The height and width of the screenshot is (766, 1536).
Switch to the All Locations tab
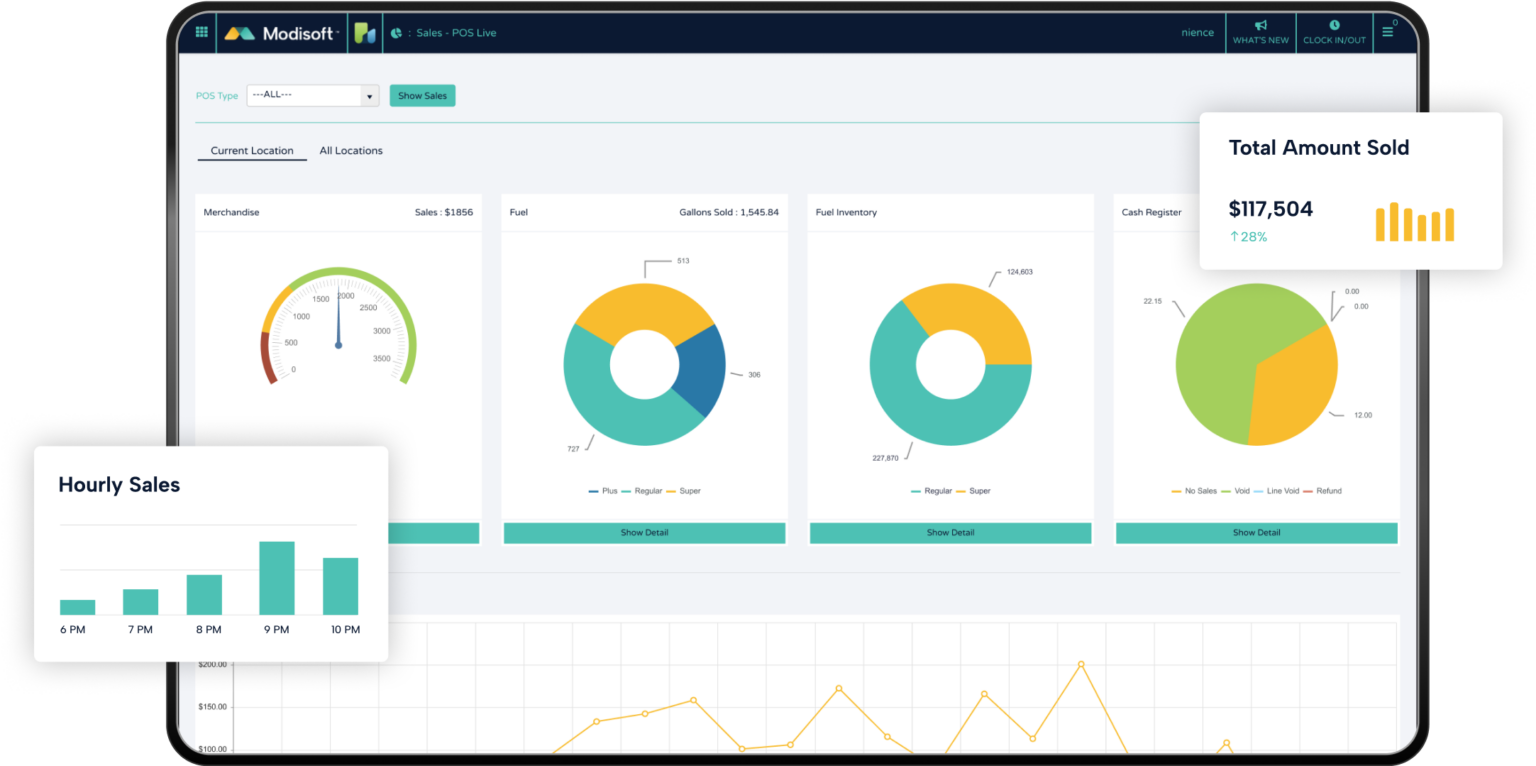point(351,151)
